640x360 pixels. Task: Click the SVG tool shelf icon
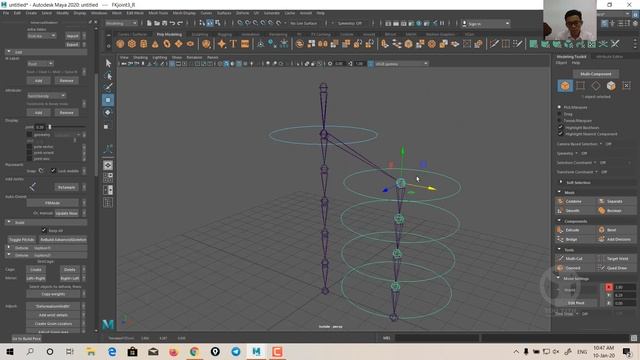(x=245, y=44)
